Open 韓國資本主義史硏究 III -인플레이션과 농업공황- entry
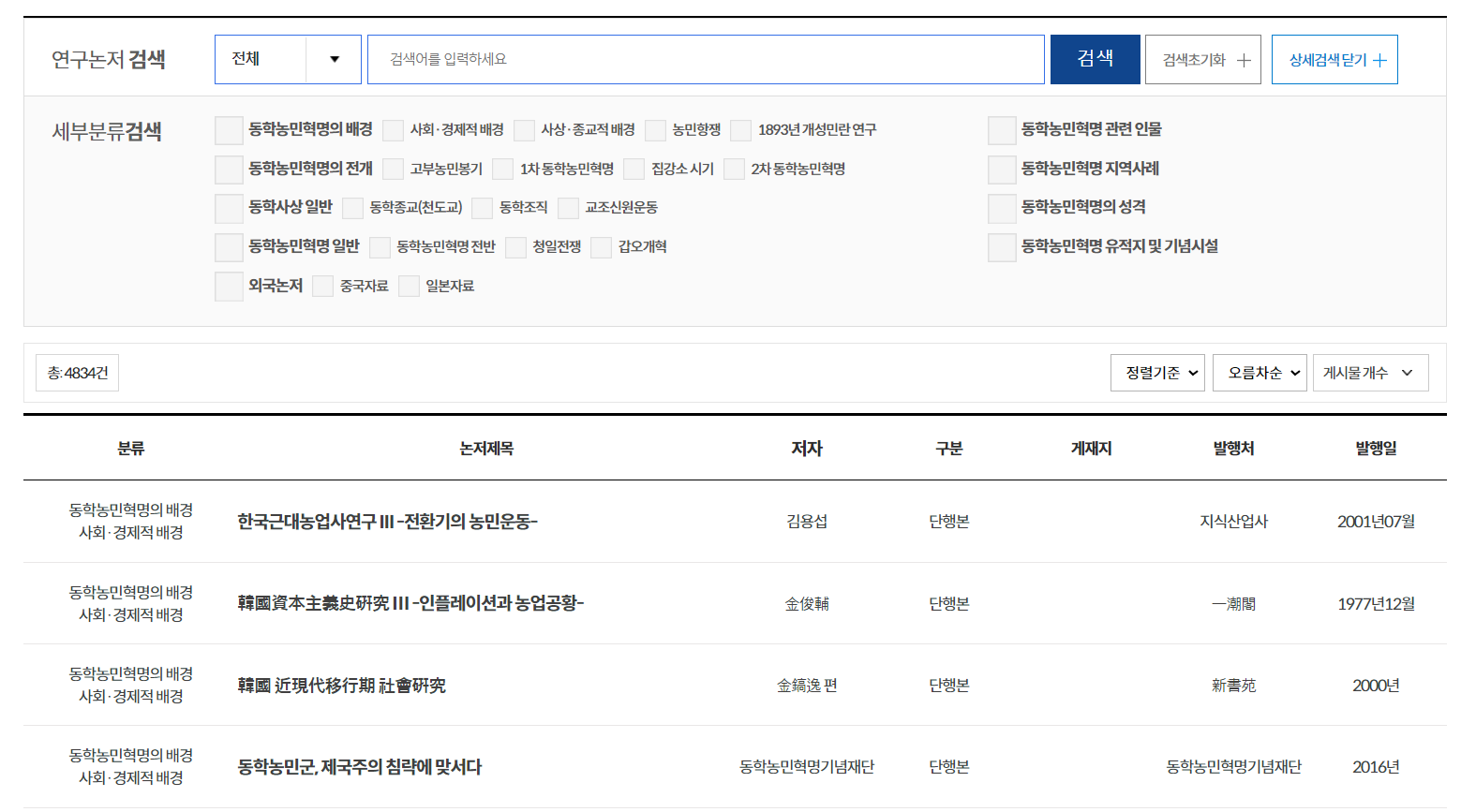The width and height of the screenshot is (1461, 812). (410, 603)
